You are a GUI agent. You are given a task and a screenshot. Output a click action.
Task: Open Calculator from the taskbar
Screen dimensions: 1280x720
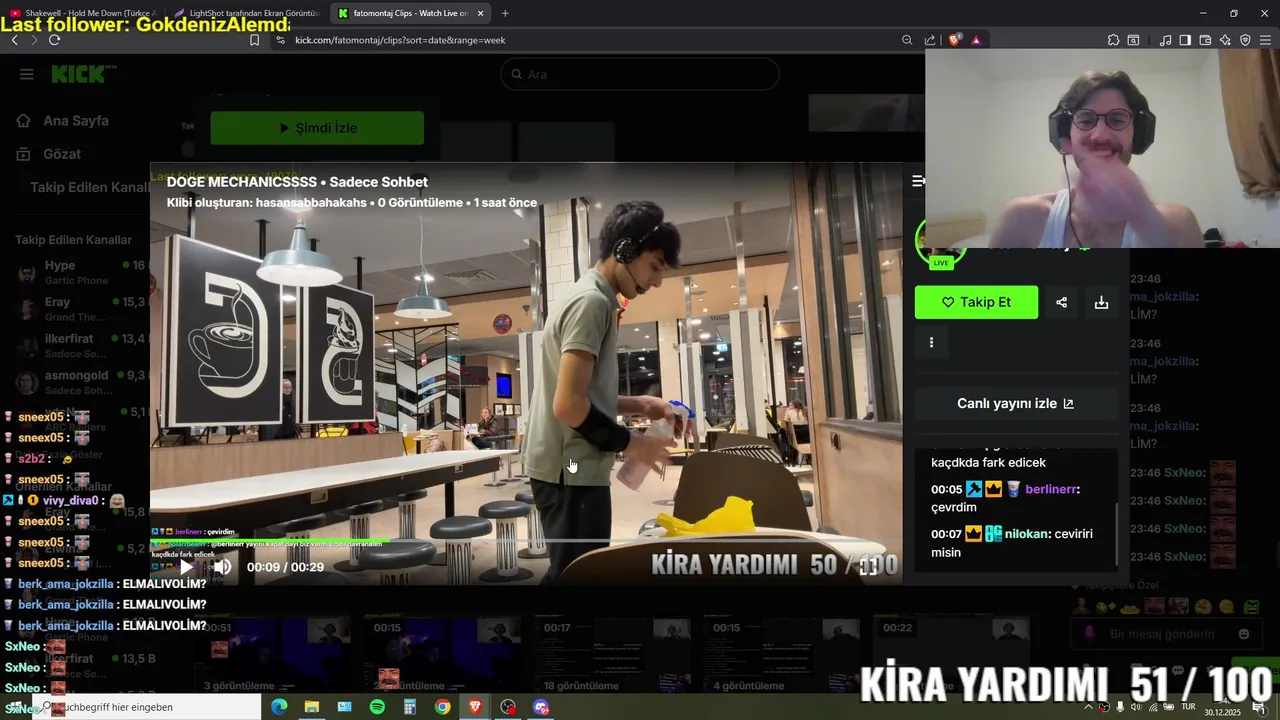410,707
